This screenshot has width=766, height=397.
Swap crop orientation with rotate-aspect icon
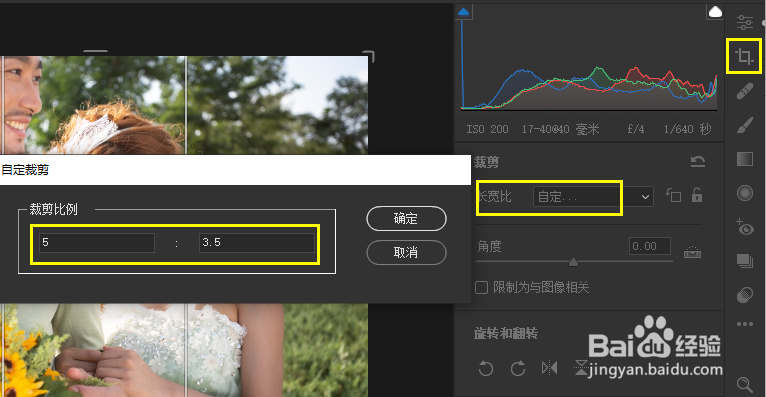pos(673,195)
